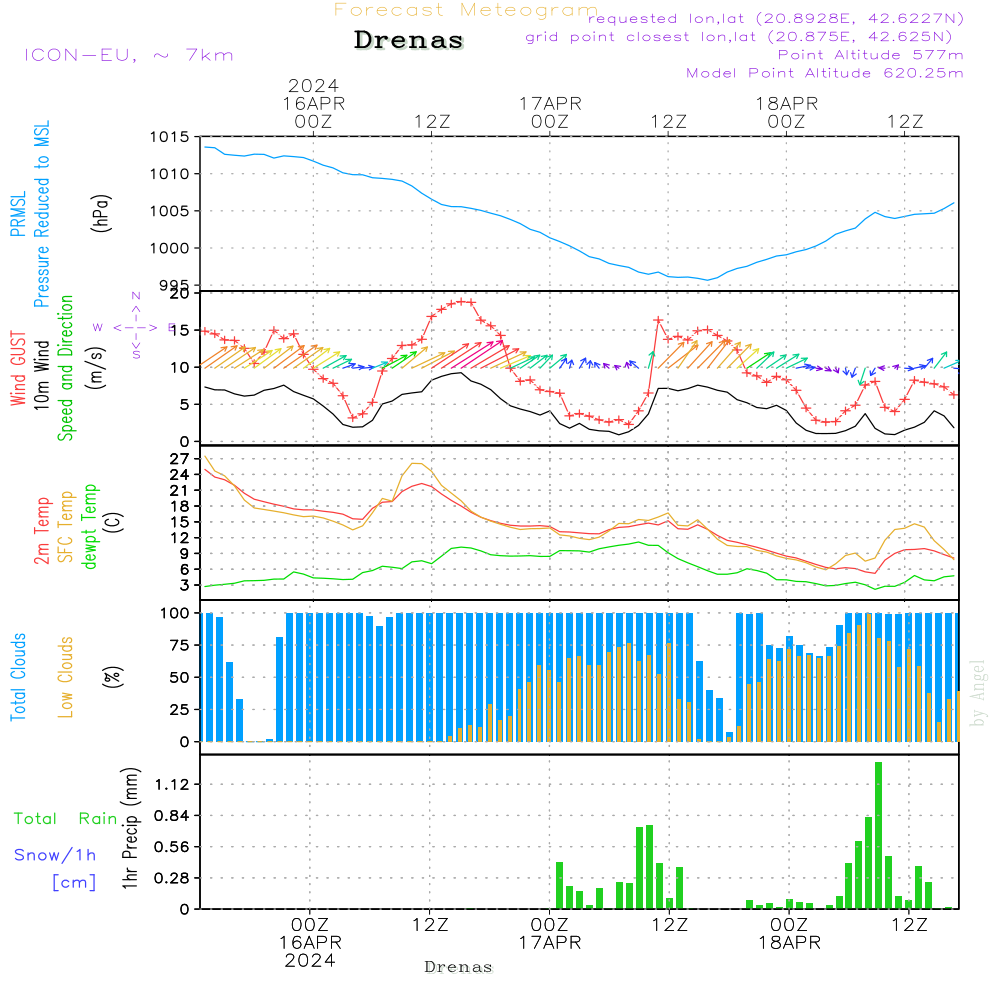Click the '2024 16APR 00Z' label above the pressure chart
This screenshot has width=1000, height=1000.
pyautogui.click(x=313, y=103)
